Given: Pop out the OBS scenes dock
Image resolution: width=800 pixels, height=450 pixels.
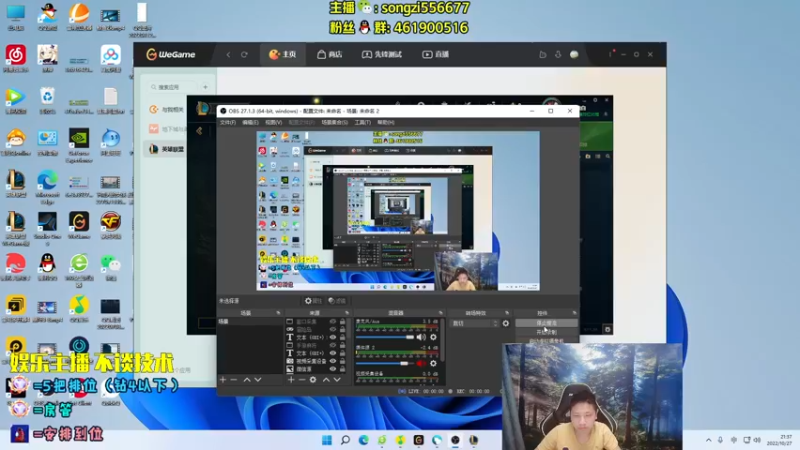Looking at the screenshot, I should pos(278,313).
